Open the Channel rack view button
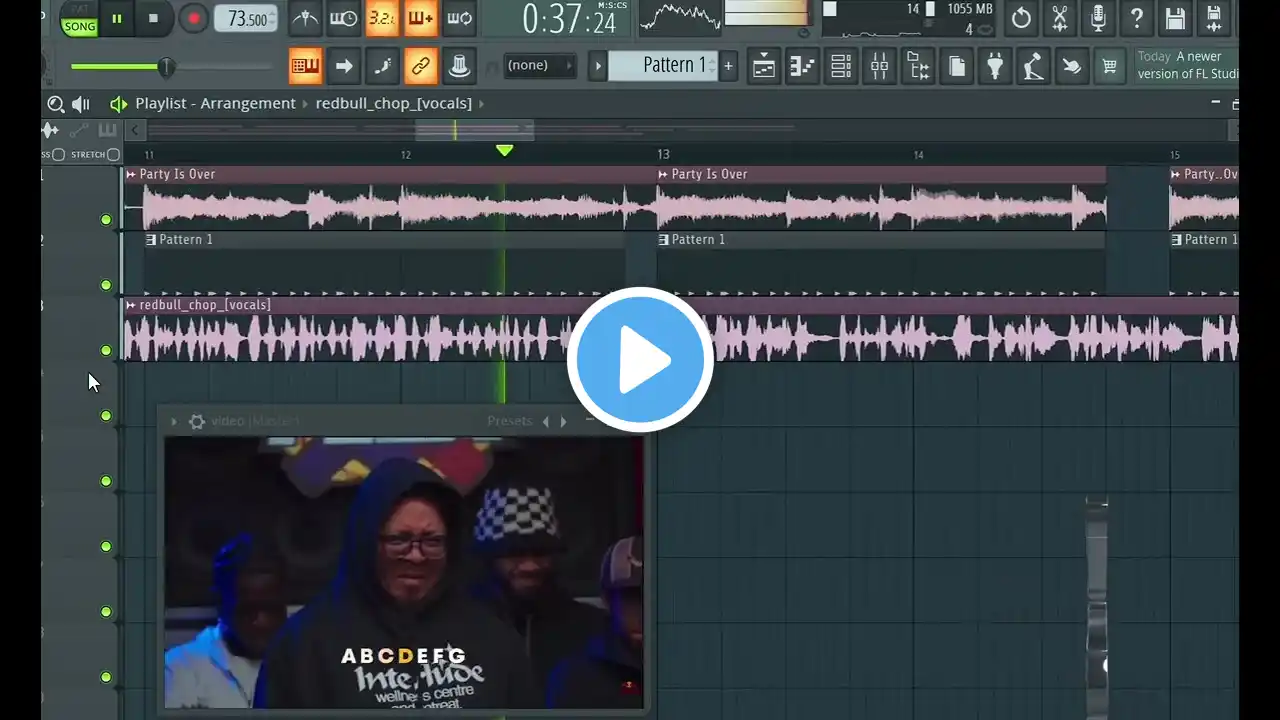Viewport: 1280px width, 720px height. (x=841, y=66)
